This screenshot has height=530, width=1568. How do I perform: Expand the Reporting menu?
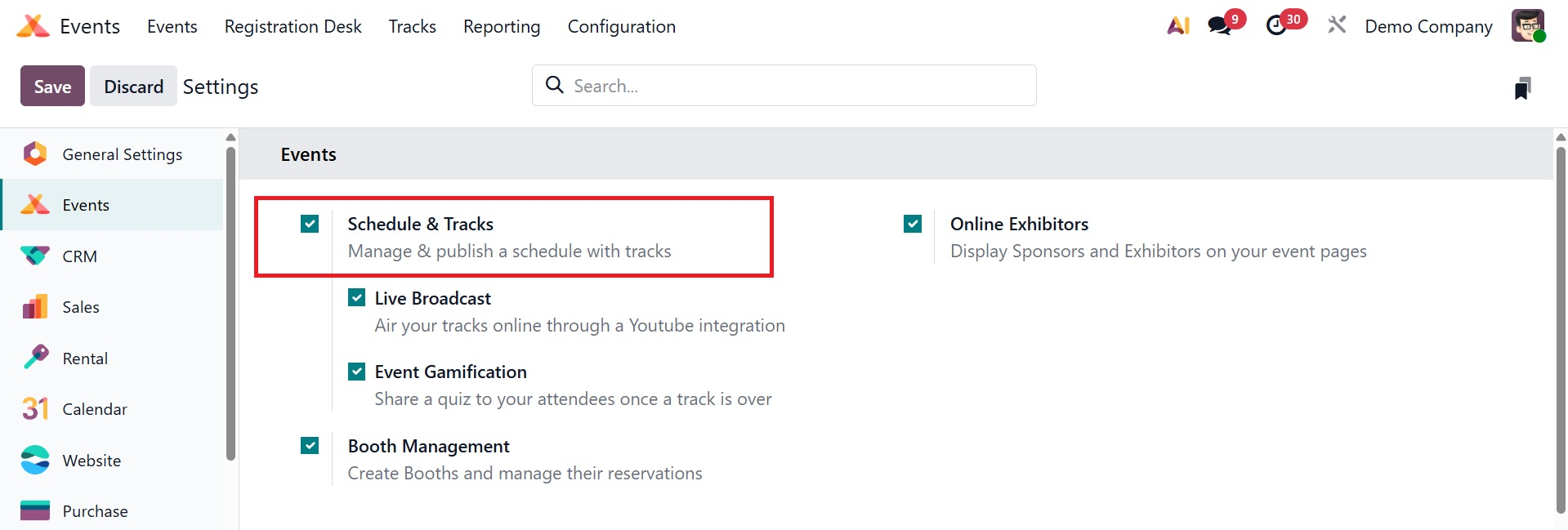502,26
